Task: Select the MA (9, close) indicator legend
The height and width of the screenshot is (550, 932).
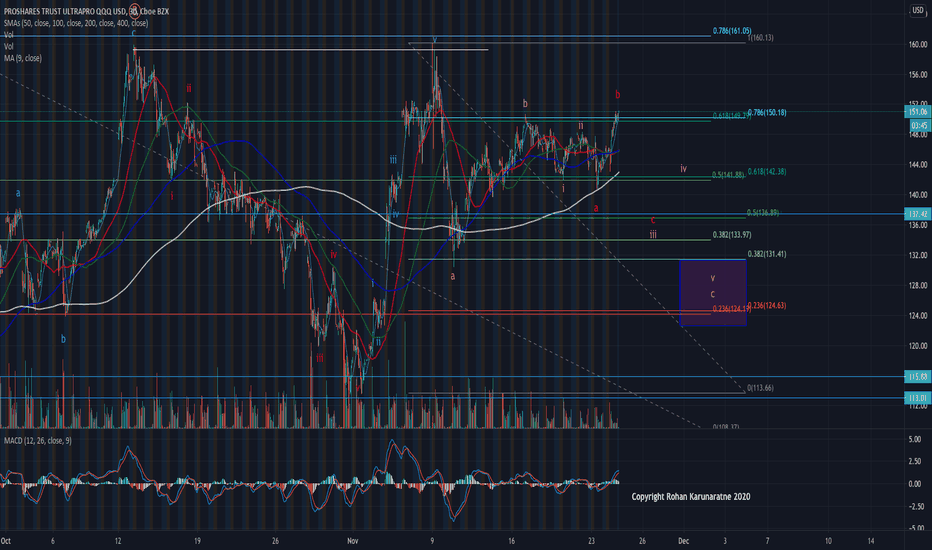Action: pyautogui.click(x=23, y=58)
